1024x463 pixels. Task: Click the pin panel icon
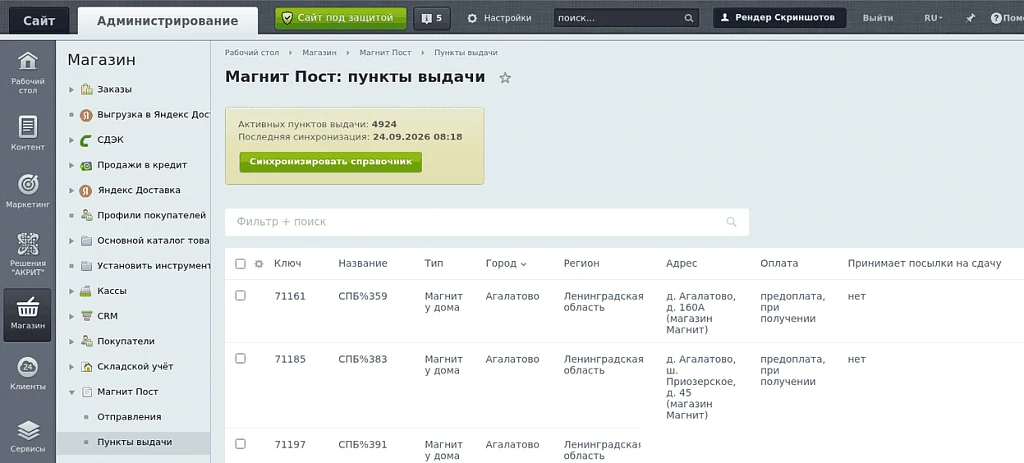click(x=970, y=18)
